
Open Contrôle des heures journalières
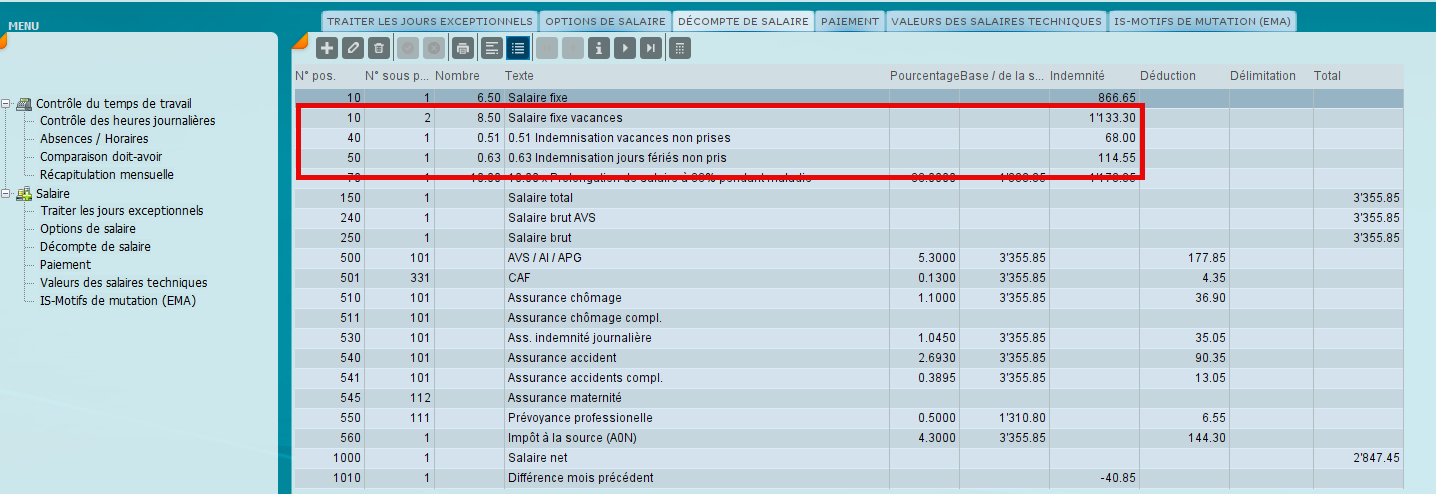click(127, 121)
